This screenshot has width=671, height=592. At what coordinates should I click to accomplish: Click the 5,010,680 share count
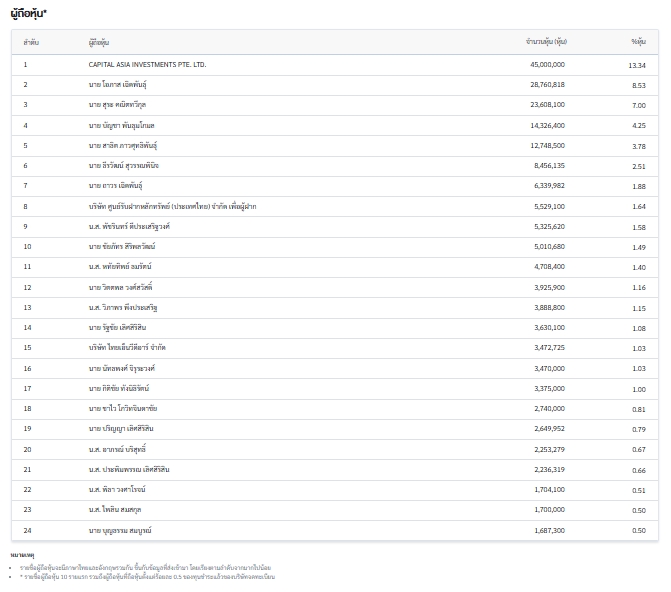549,246
